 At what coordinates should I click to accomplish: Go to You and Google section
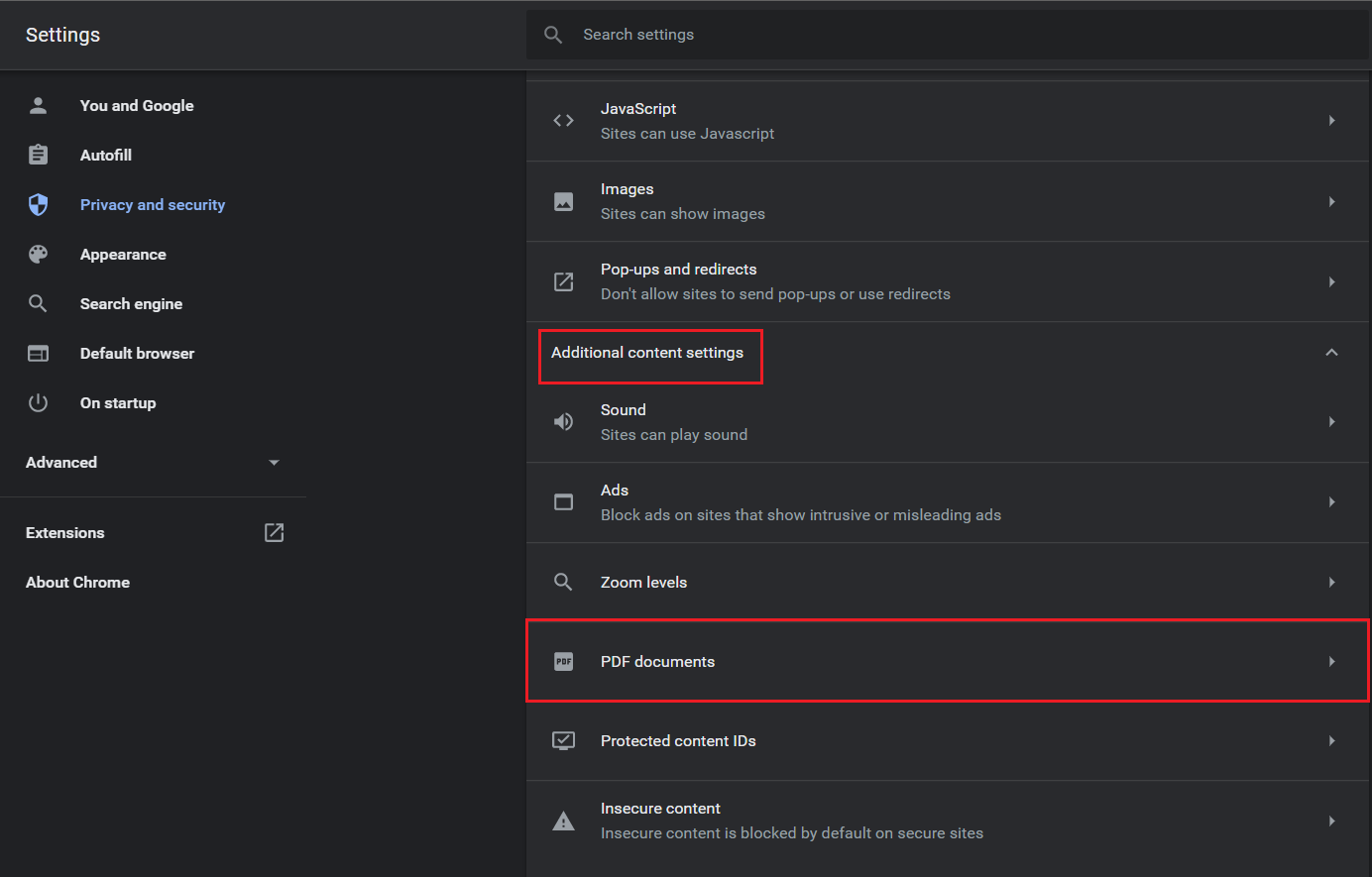[x=137, y=106]
